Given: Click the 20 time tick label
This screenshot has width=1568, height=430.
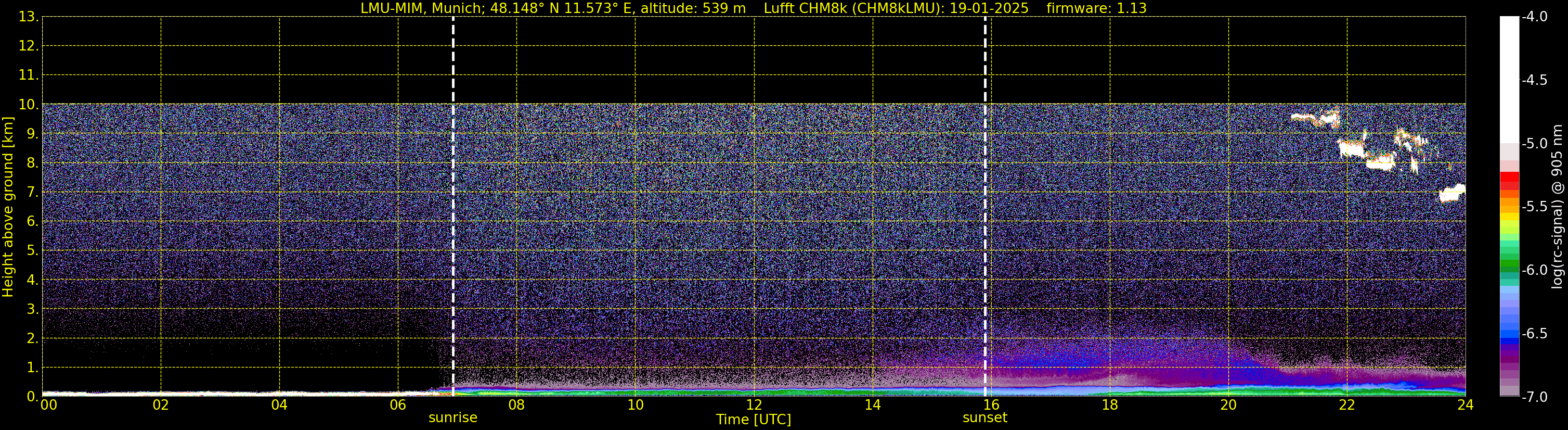Looking at the screenshot, I should pyautogui.click(x=1228, y=405).
